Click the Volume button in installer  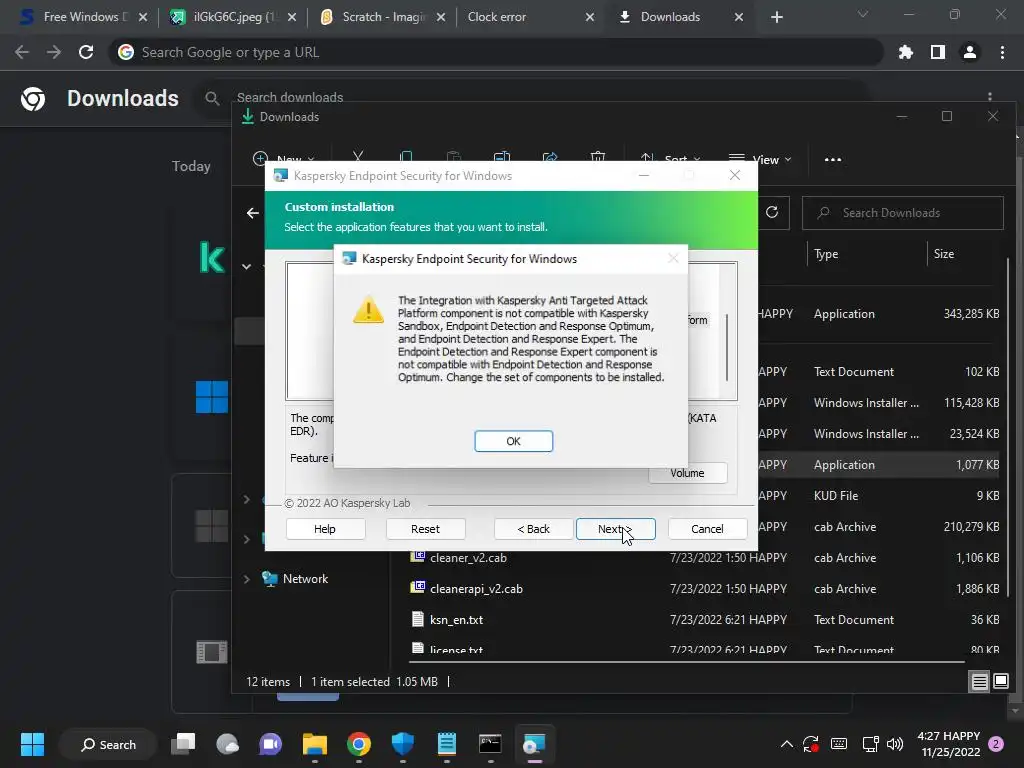point(687,473)
